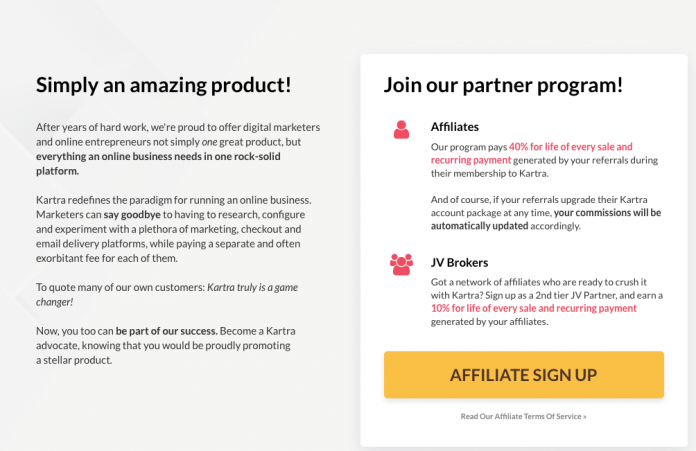Click the Affiliates section heading
The image size is (696, 451).
point(455,127)
